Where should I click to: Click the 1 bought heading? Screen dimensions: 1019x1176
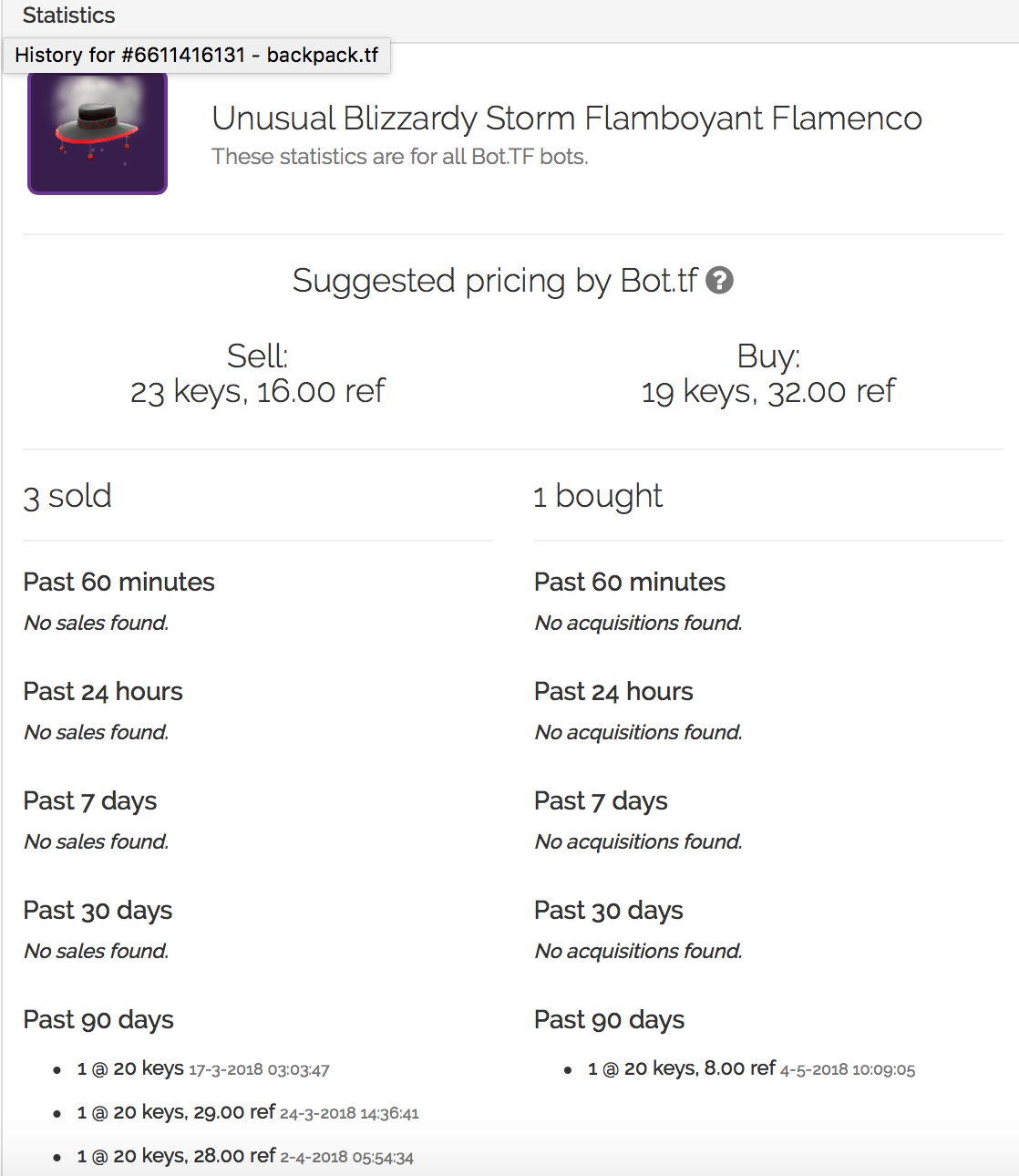pos(598,497)
